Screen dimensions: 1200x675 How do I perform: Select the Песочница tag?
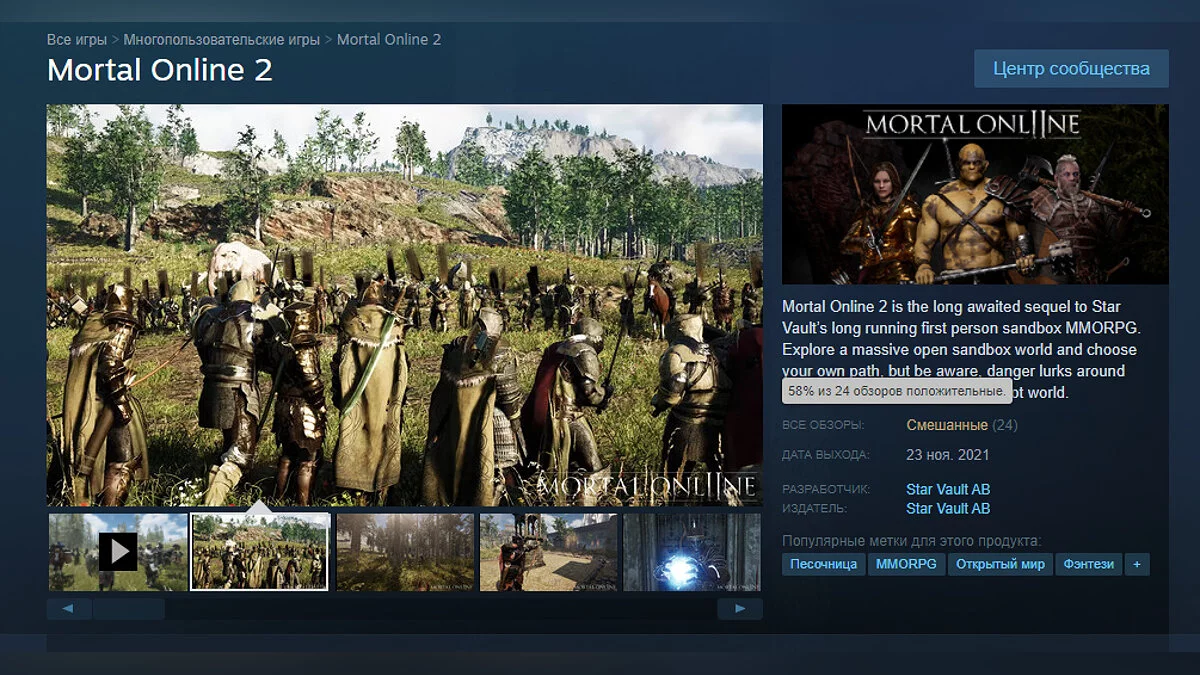[x=824, y=564]
